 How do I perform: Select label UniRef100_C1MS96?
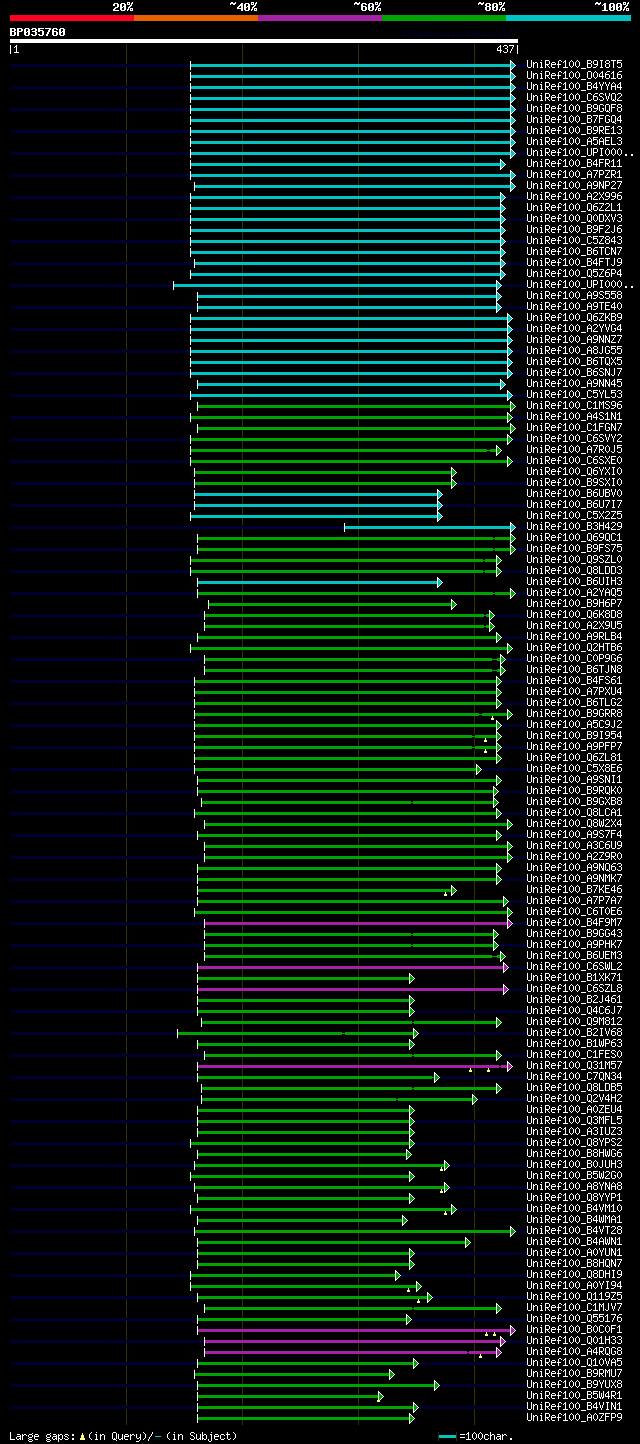pyautogui.click(x=574, y=405)
